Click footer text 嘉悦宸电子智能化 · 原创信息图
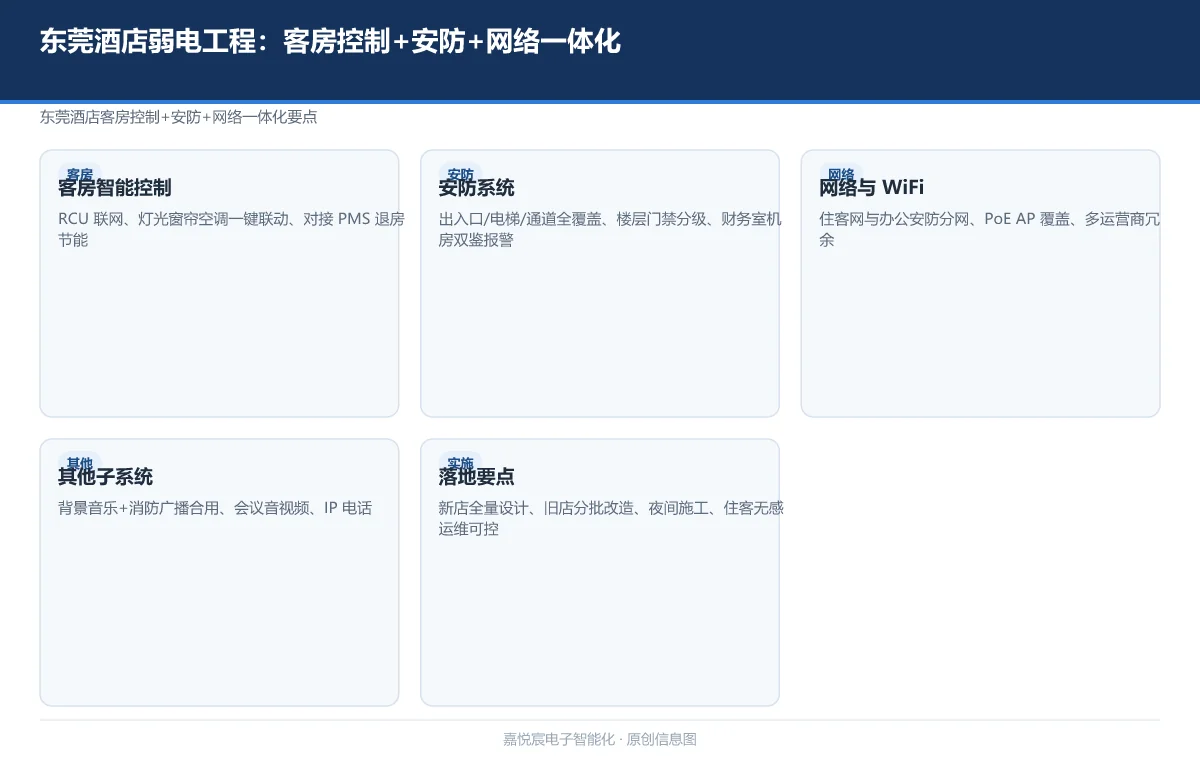1200x760 pixels. coord(600,739)
